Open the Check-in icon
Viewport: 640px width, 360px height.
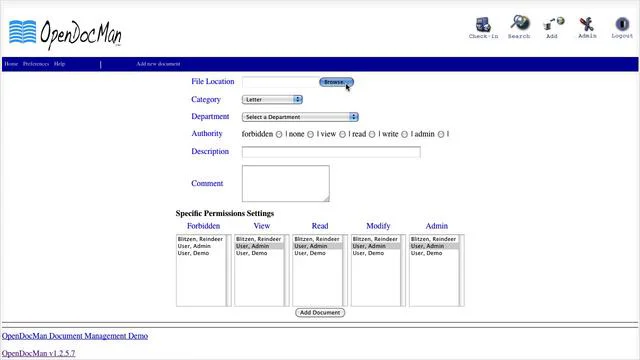tap(483, 27)
